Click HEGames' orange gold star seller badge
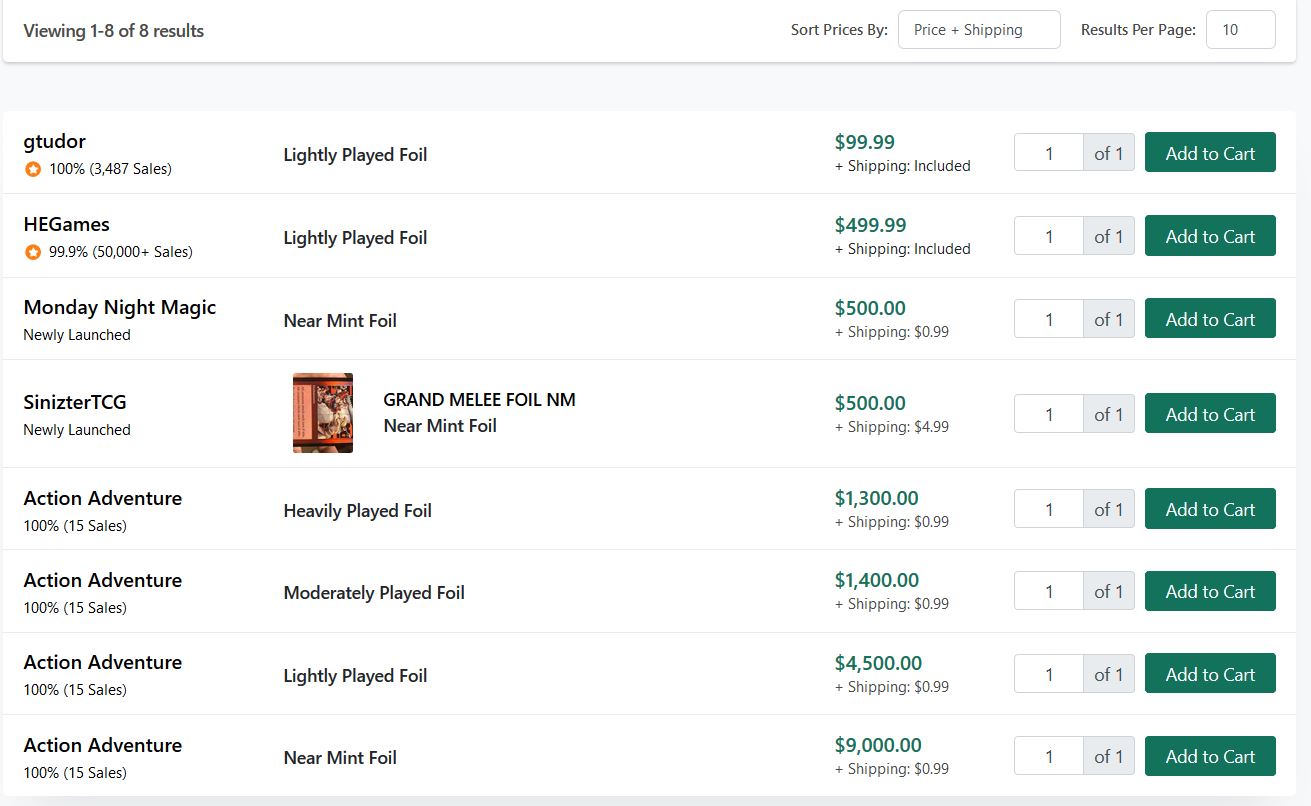Viewport: 1311px width, 806px height. [x=32, y=252]
